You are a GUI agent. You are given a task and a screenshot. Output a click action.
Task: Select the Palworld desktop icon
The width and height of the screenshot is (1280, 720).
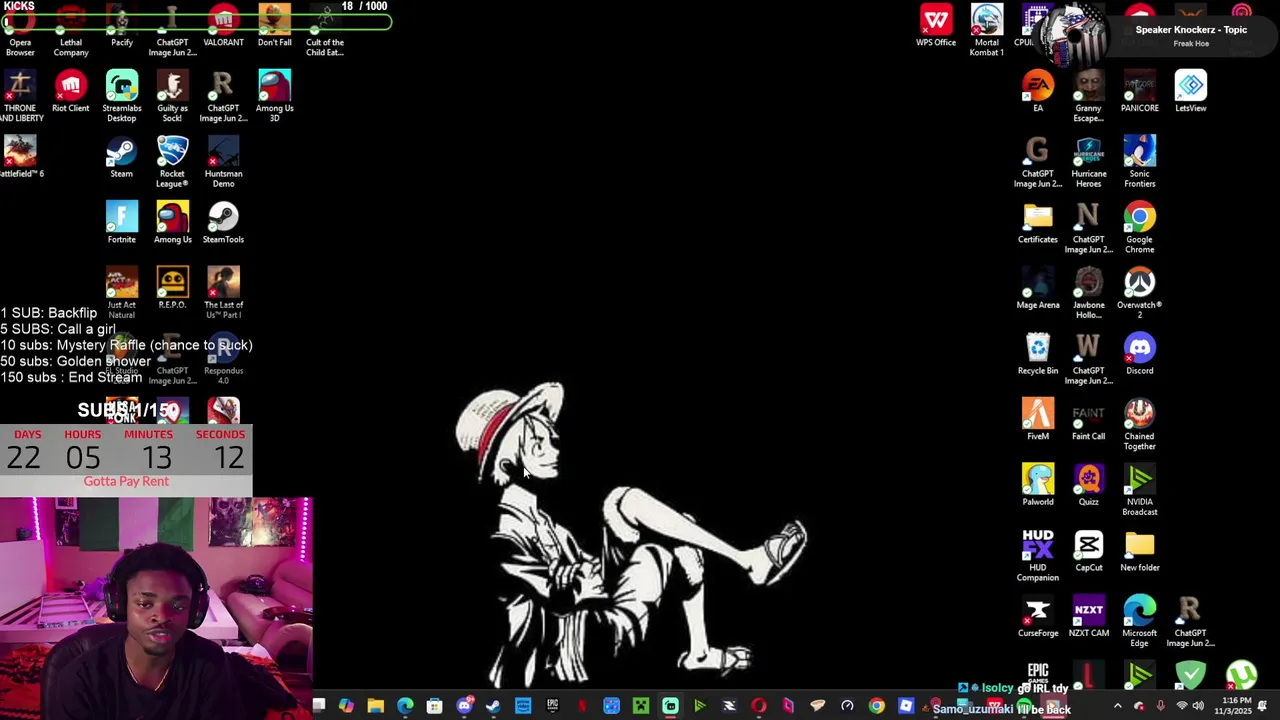coord(1038,485)
